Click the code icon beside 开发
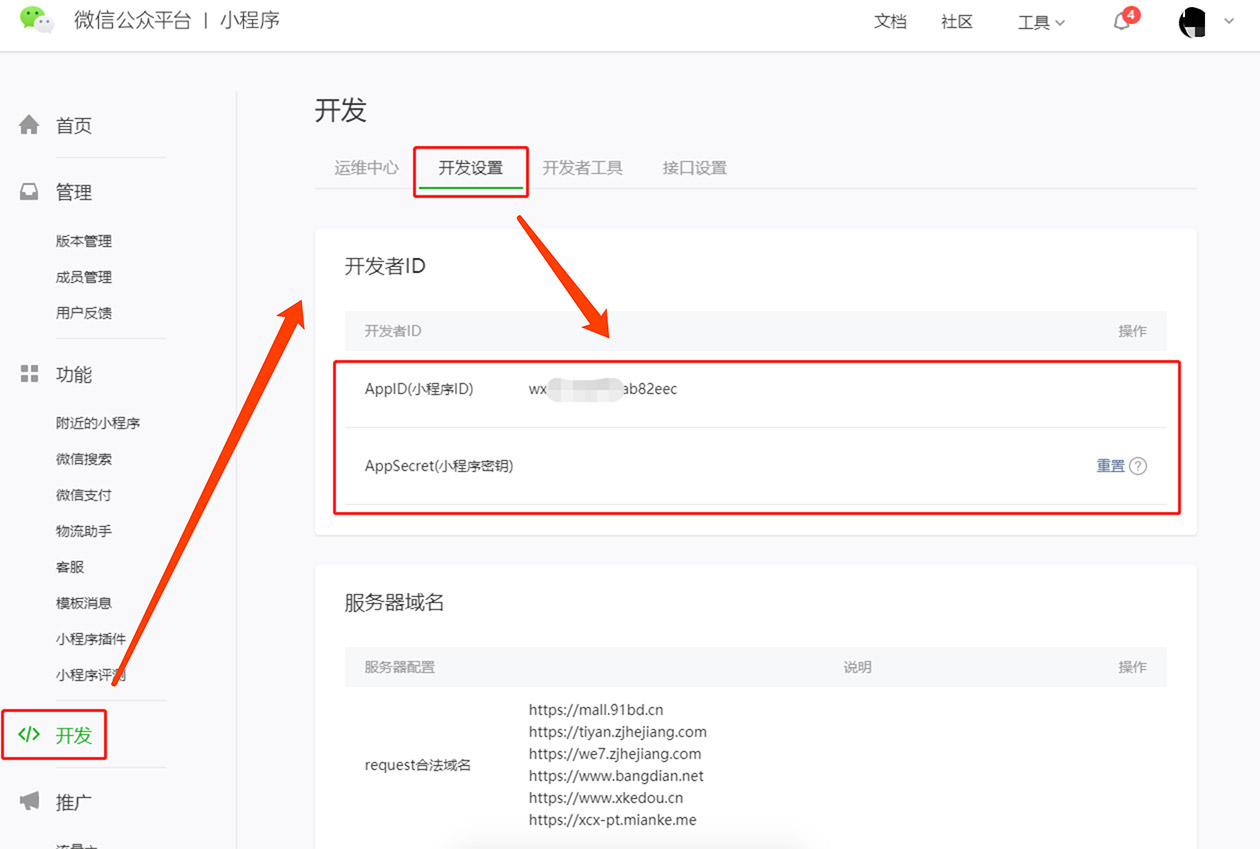The height and width of the screenshot is (849, 1260). [x=29, y=735]
